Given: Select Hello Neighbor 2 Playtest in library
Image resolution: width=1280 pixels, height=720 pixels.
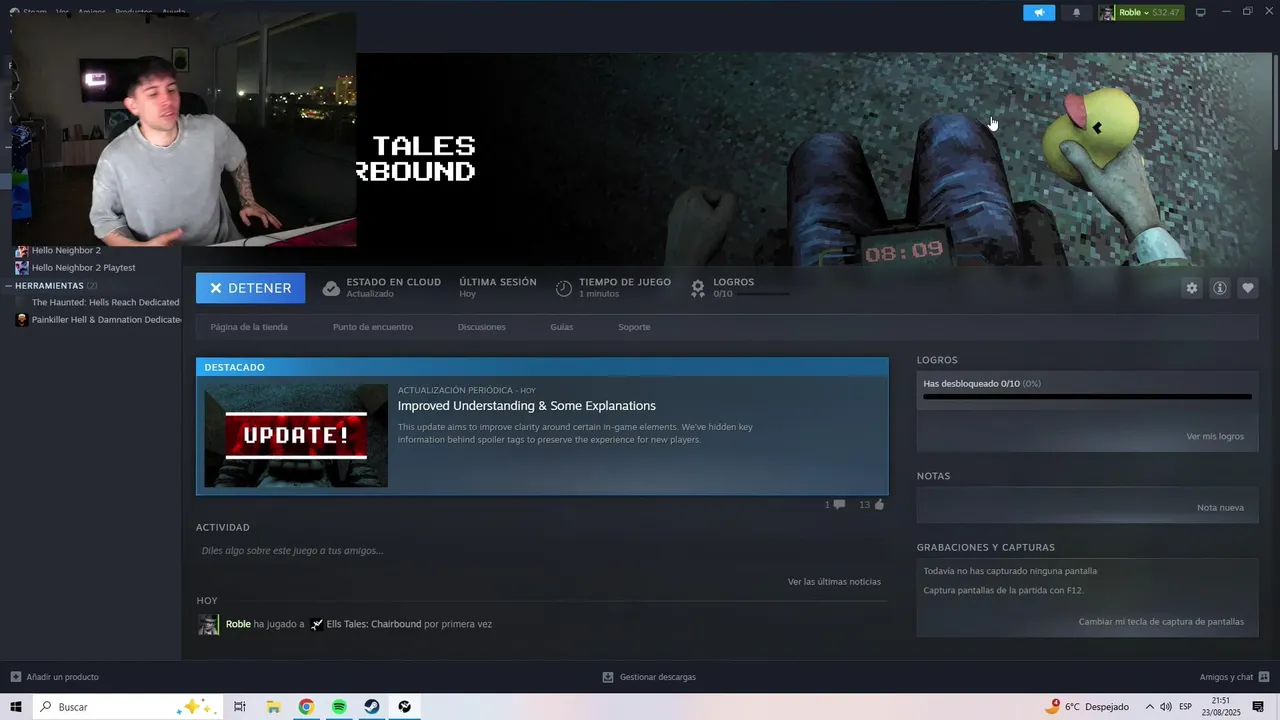Looking at the screenshot, I should (x=83, y=268).
